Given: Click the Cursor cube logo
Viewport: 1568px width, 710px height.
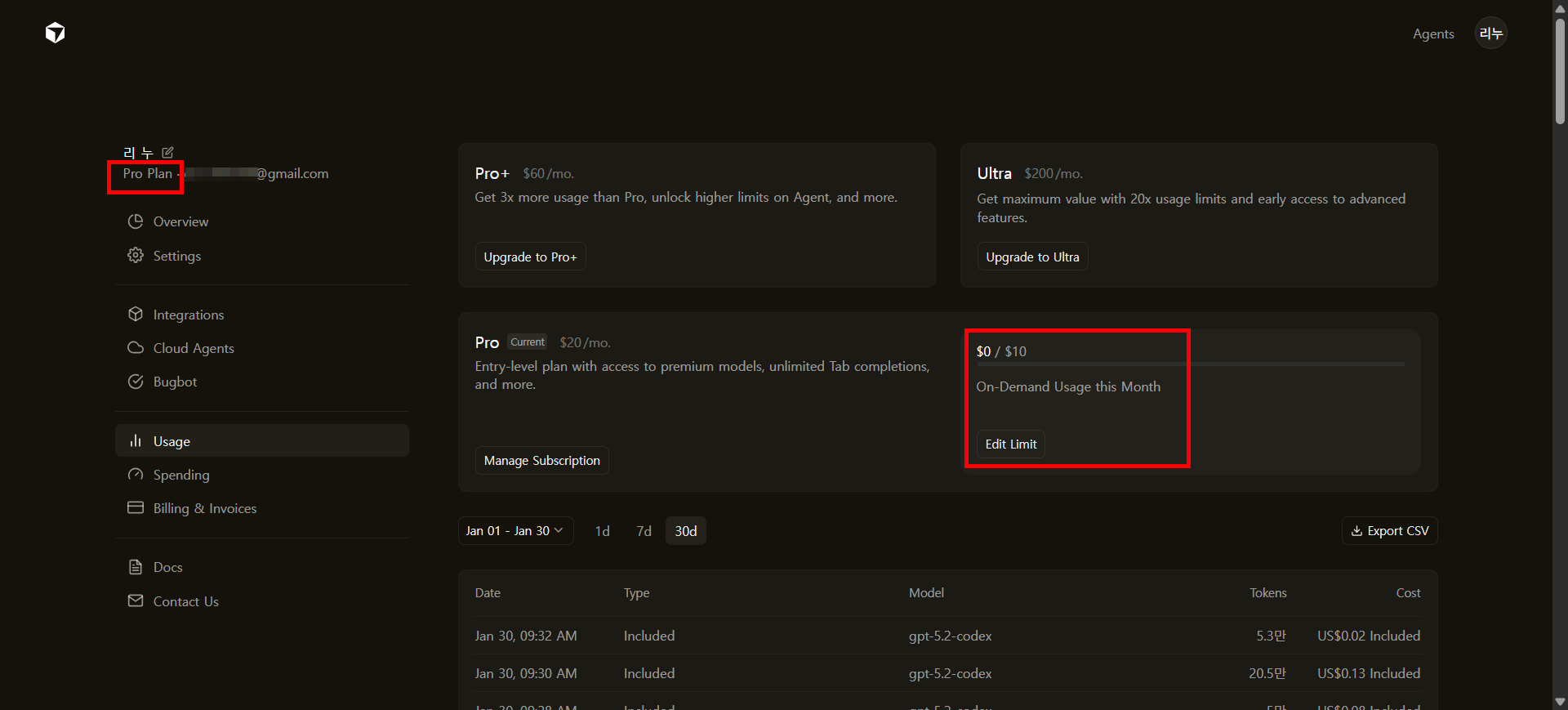Looking at the screenshot, I should [x=56, y=33].
